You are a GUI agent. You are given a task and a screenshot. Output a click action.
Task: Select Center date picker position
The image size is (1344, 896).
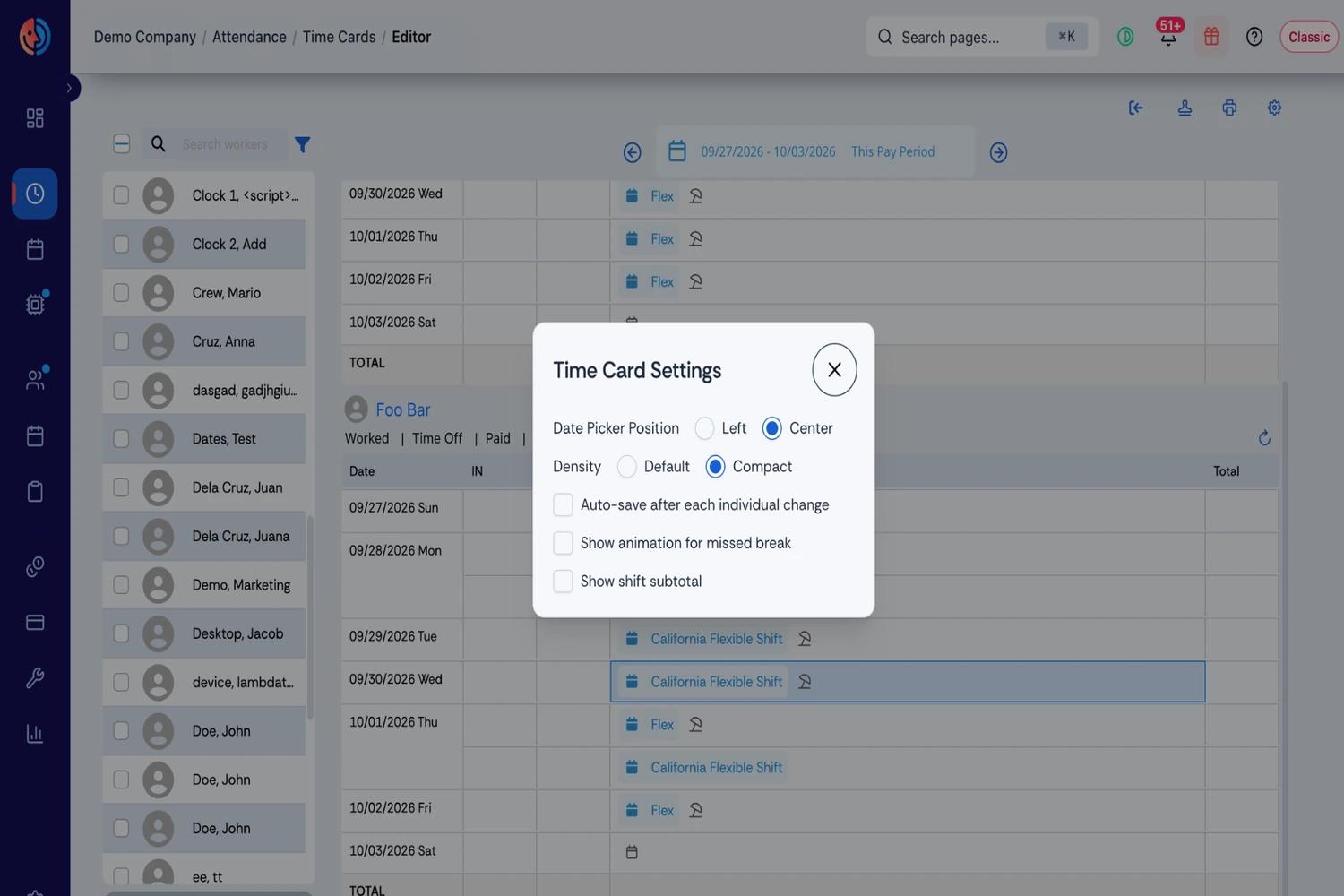tap(771, 428)
